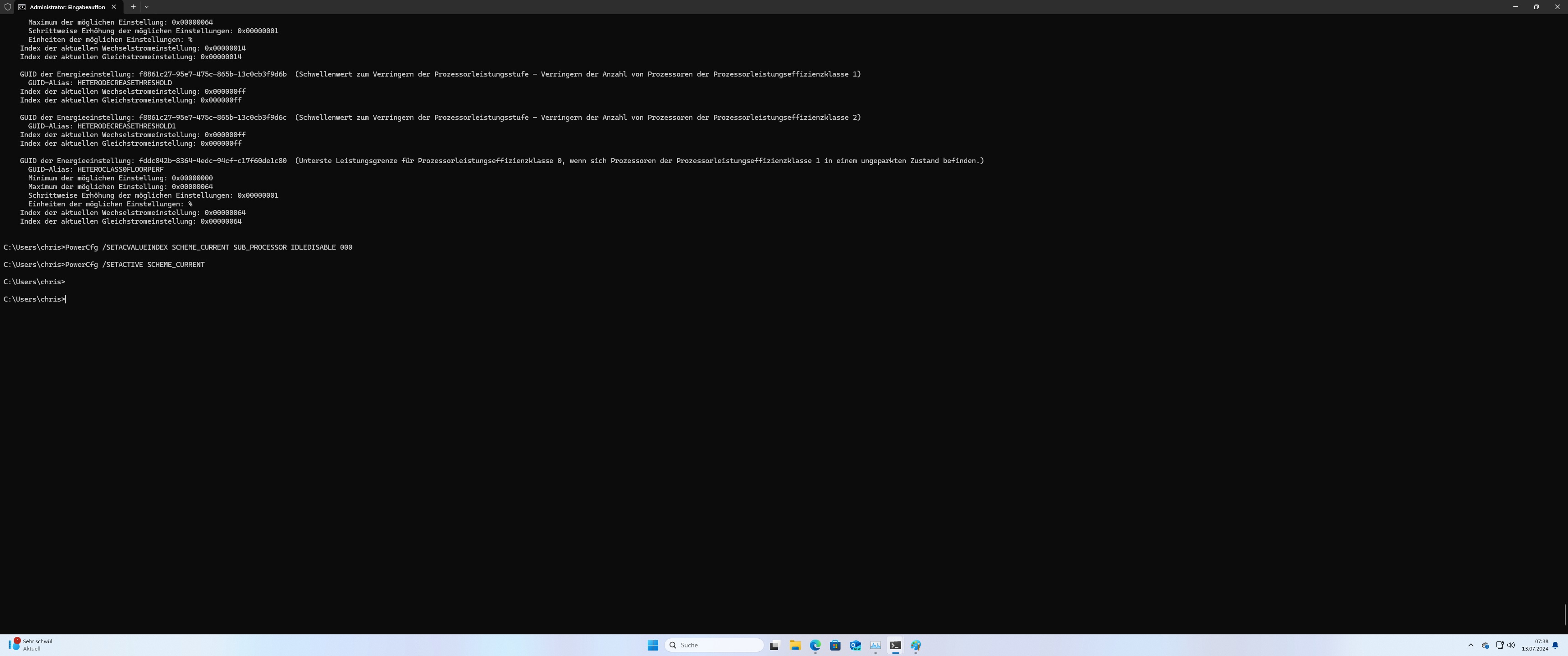Launch Microsoft Edge from taskbar
The width and height of the screenshot is (1568, 656).
click(815, 645)
